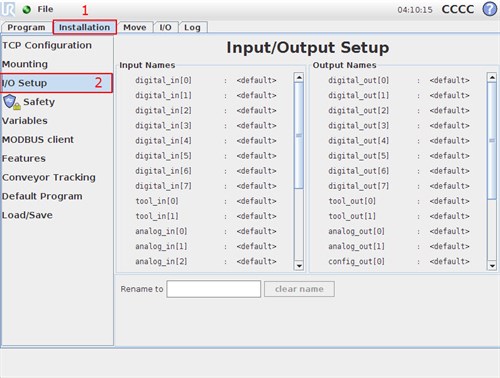Open Default Program in the sidebar
Screen dimensions: 500x378
point(42,196)
